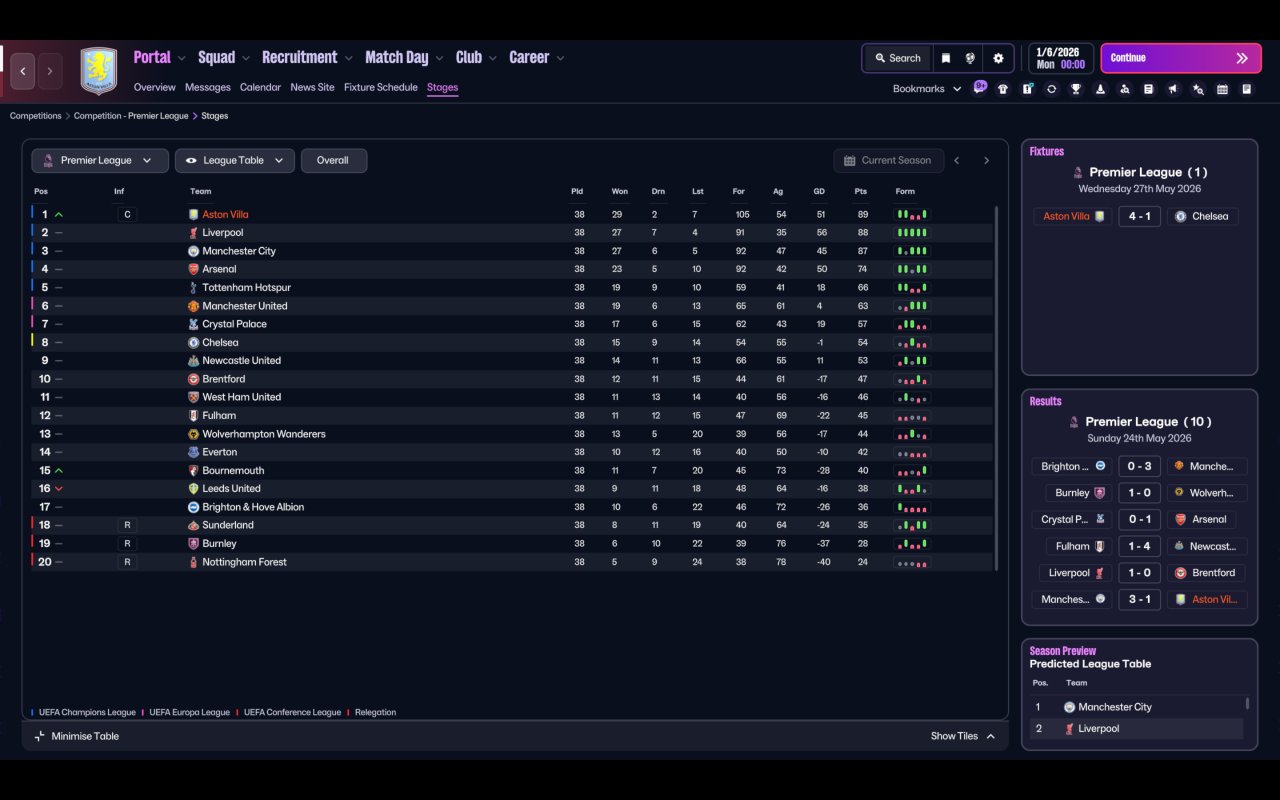Open the bookmark flag icon beside Search

[946, 58]
